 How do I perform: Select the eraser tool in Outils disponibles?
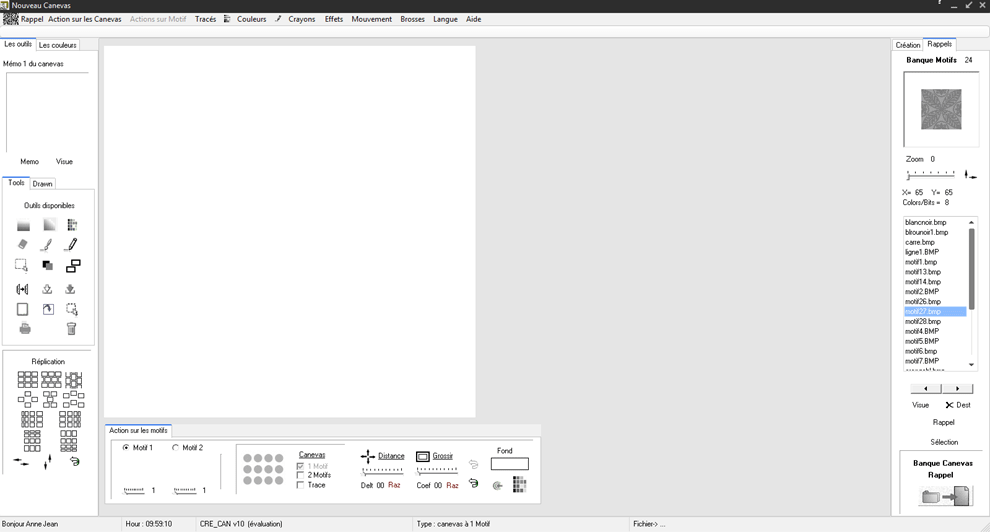tap(23, 245)
